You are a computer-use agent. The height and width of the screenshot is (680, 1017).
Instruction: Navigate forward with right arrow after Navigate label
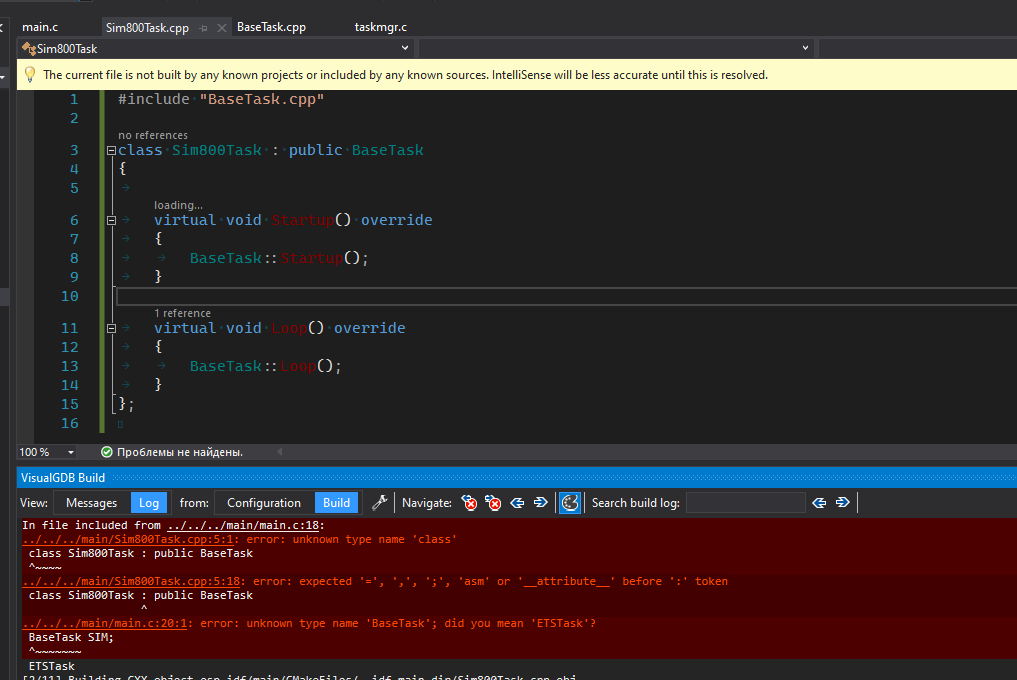point(541,503)
